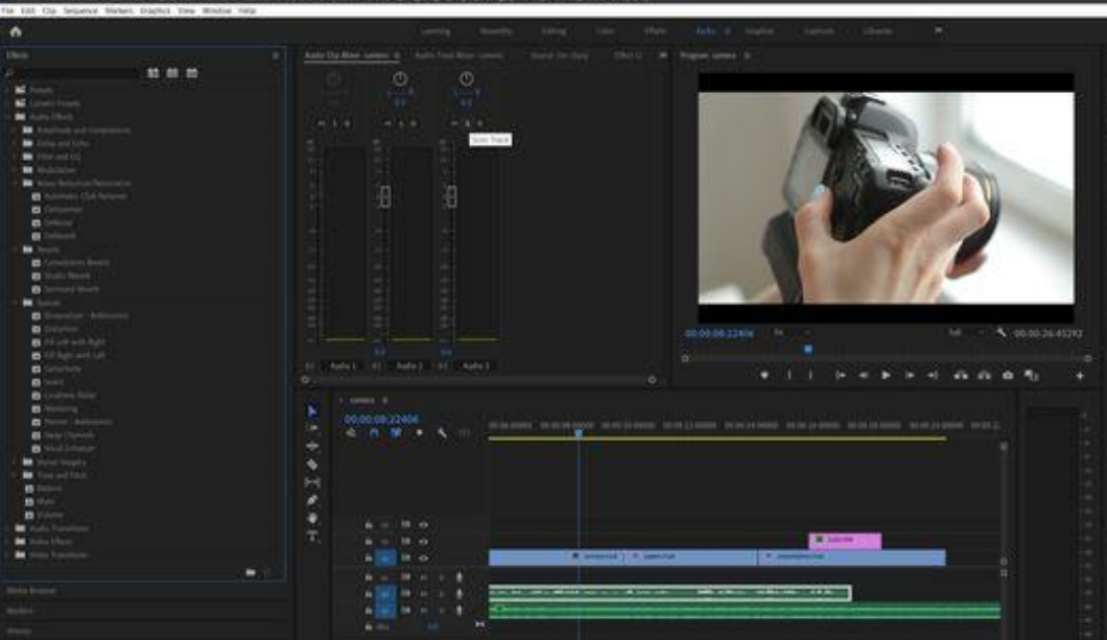Click the pink Subtitle clip in the timeline
The width and height of the screenshot is (1107, 640).
845,538
